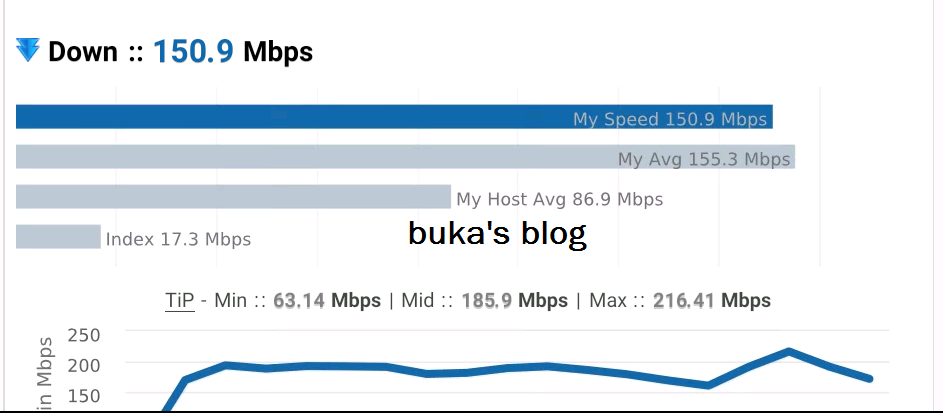Click the Max 216.41 Mbps value
The width and height of the screenshot is (943, 413).
pos(711,300)
